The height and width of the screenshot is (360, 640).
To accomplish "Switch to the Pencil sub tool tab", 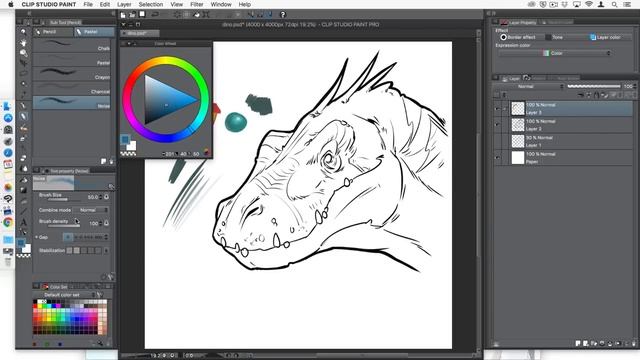I will coord(53,32).
